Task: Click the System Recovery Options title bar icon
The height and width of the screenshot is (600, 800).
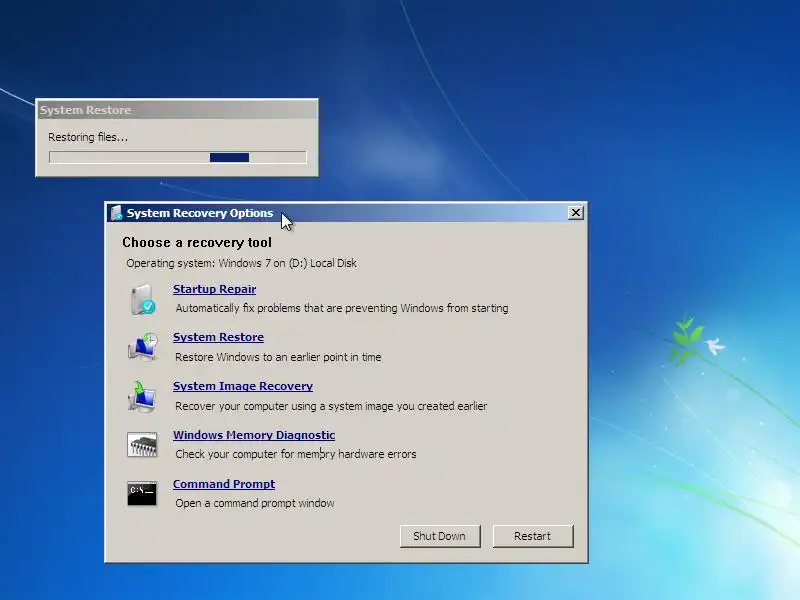Action: (116, 213)
